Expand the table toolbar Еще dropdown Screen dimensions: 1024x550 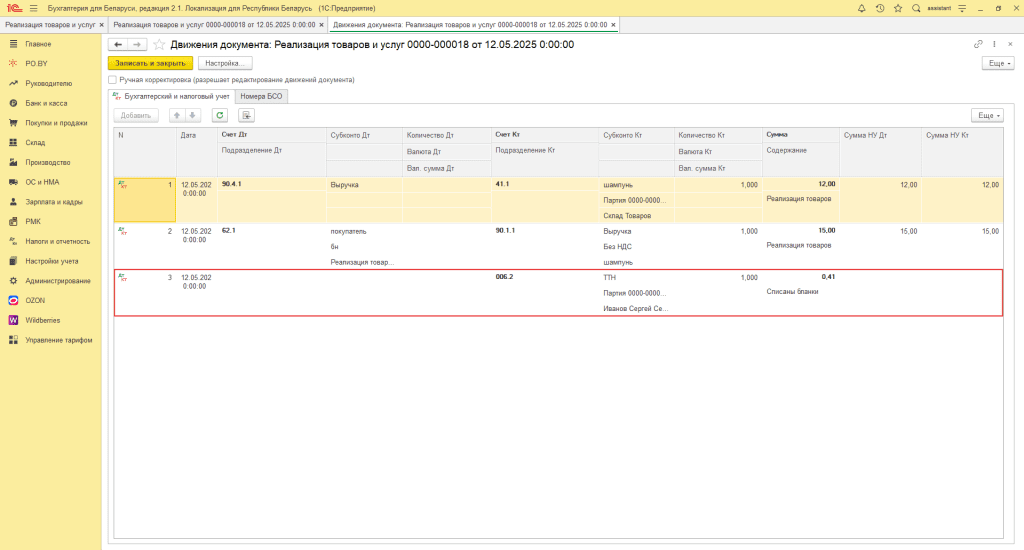pos(987,115)
